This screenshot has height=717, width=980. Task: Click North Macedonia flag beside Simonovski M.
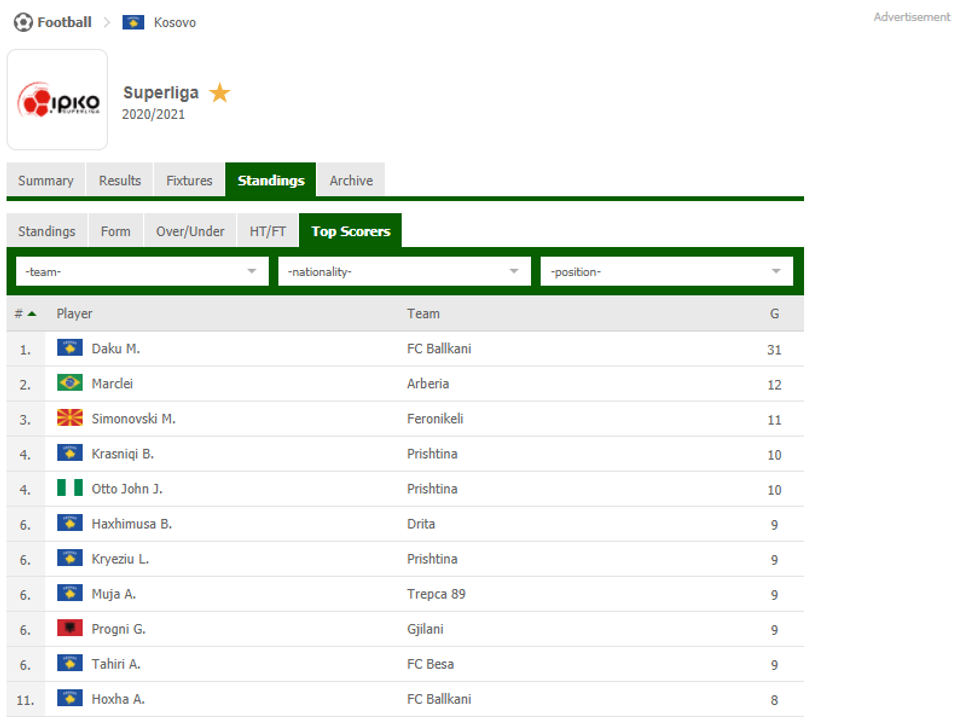(x=70, y=418)
